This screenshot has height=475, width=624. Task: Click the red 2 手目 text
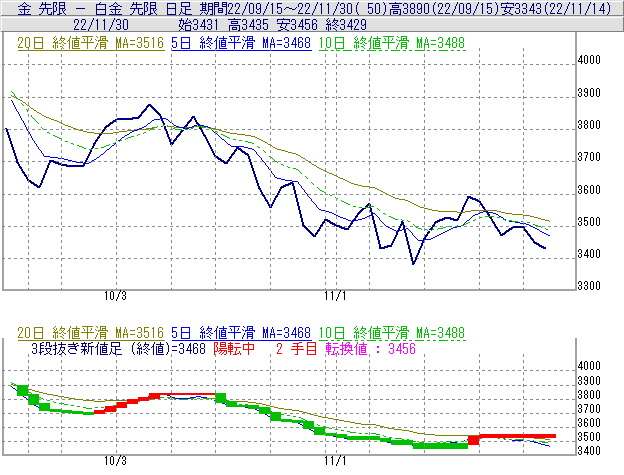[x=296, y=349]
